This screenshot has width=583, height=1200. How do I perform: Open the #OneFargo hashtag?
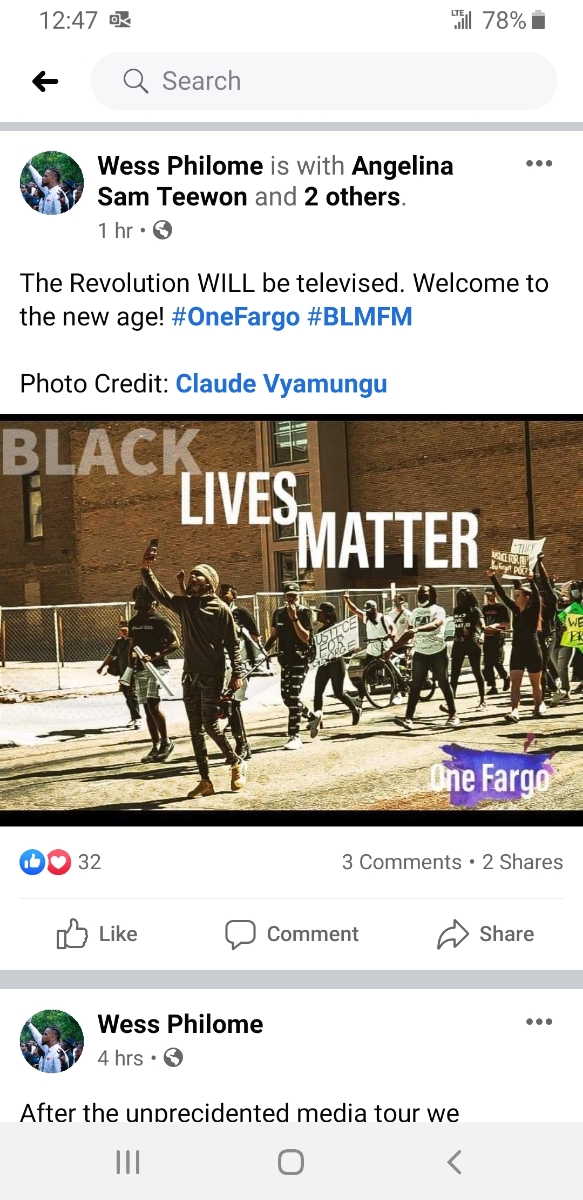click(x=235, y=317)
